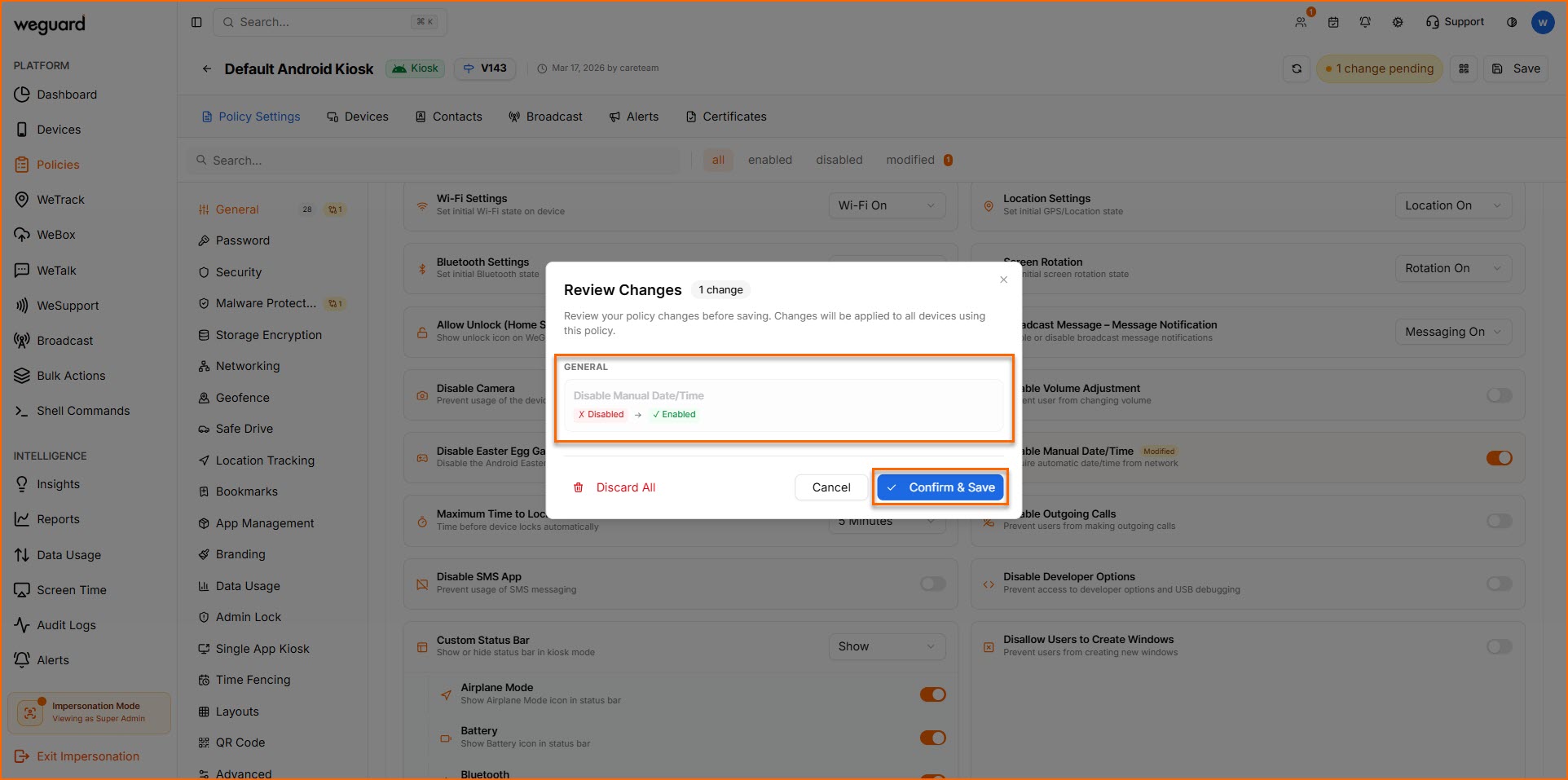1568x780 pixels.
Task: Toggle the Airplane Mode status bar switch
Action: coord(932,694)
